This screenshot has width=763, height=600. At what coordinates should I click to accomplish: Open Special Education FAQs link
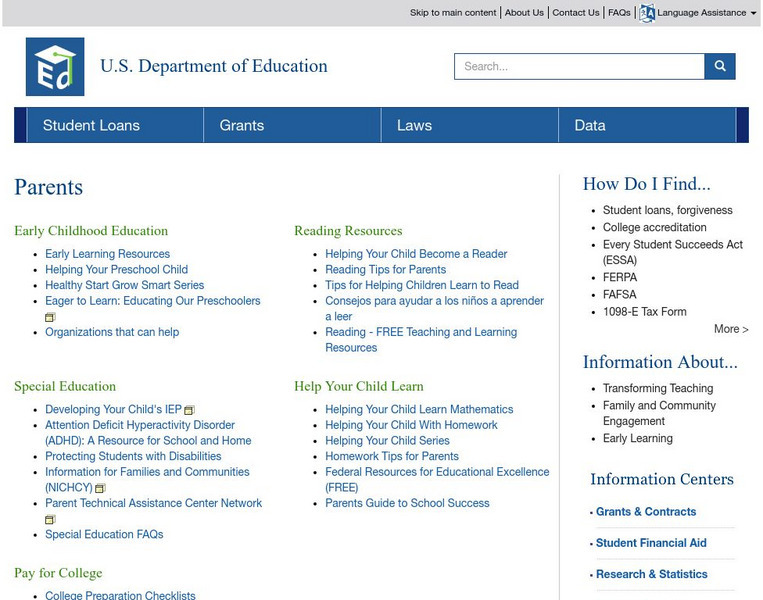[x=104, y=534]
